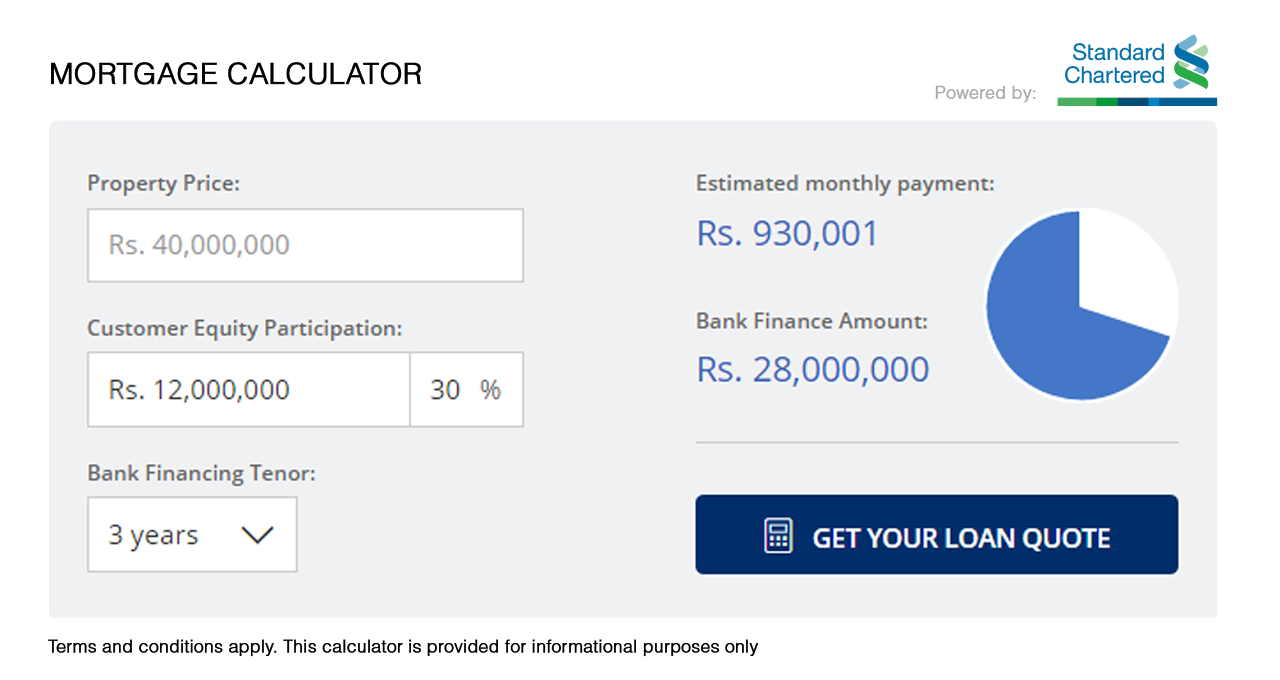Click the Rs. 930,001 monthly payment value

[x=787, y=234]
